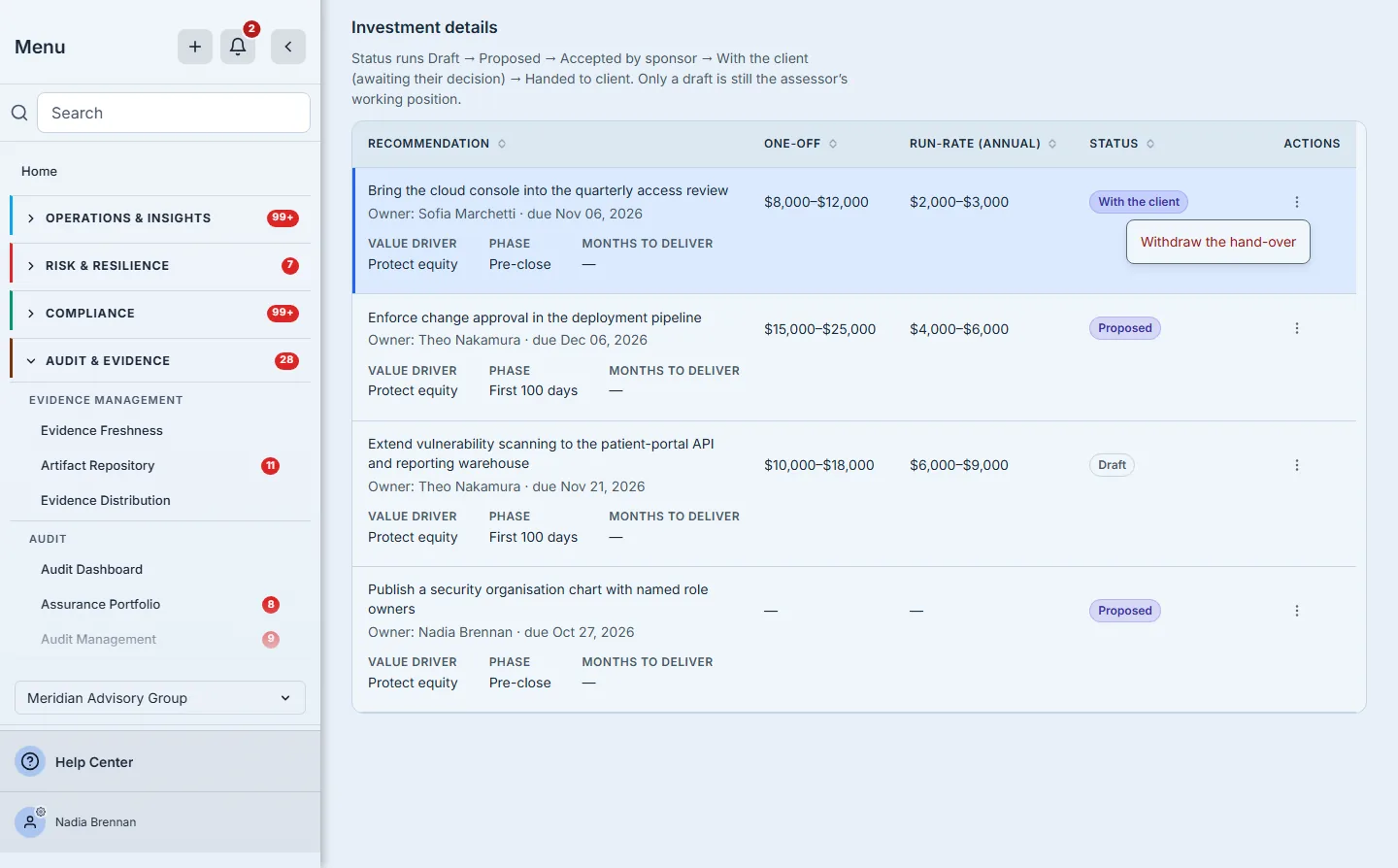Click Proposed badge on organisation chart row
The height and width of the screenshot is (868, 1398).
[x=1125, y=611]
